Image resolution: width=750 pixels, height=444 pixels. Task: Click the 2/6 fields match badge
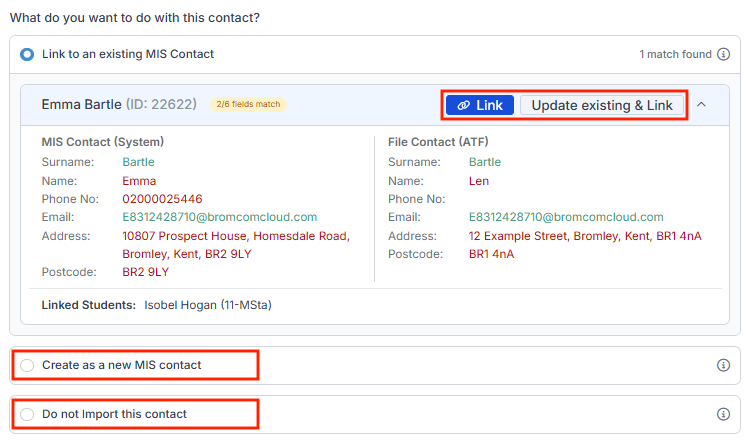pyautogui.click(x=248, y=104)
